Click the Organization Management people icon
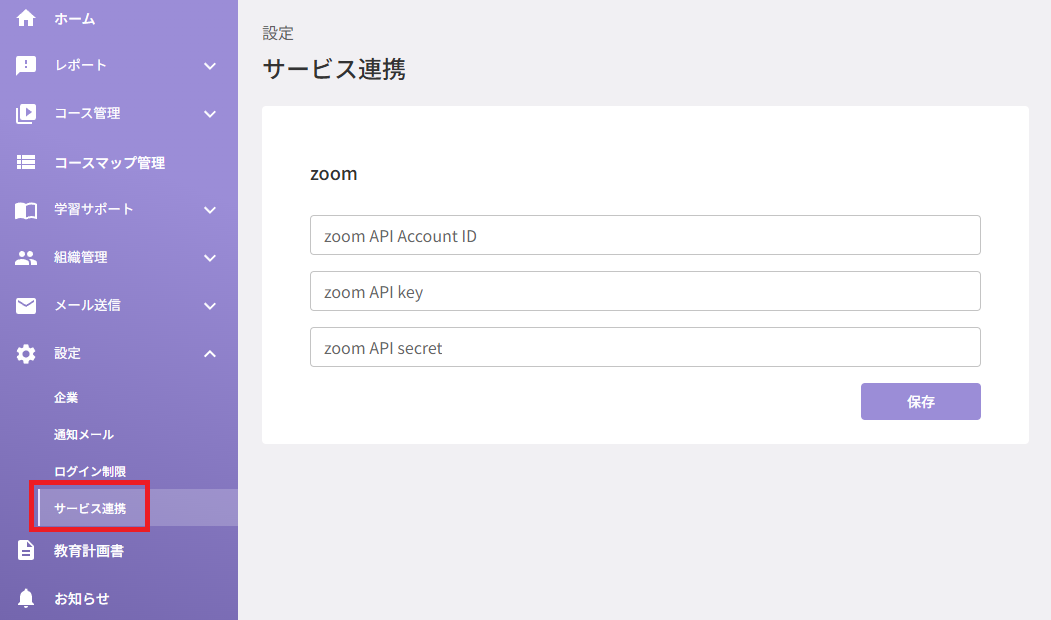This screenshot has width=1051, height=620. [25, 258]
